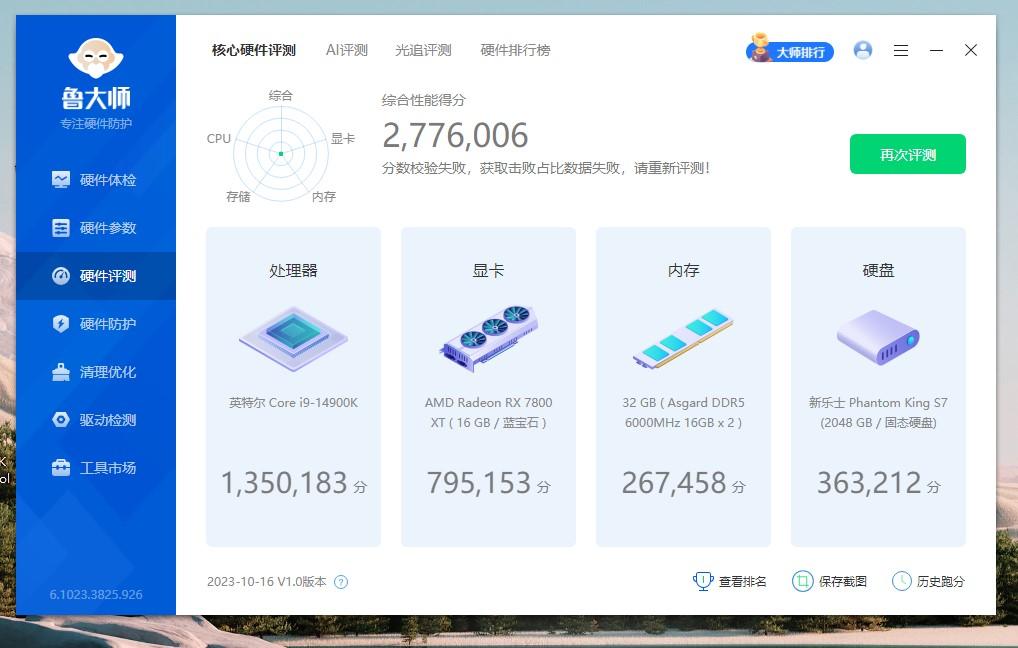
Task: Click the 2,776,006 total score
Action: [x=455, y=135]
